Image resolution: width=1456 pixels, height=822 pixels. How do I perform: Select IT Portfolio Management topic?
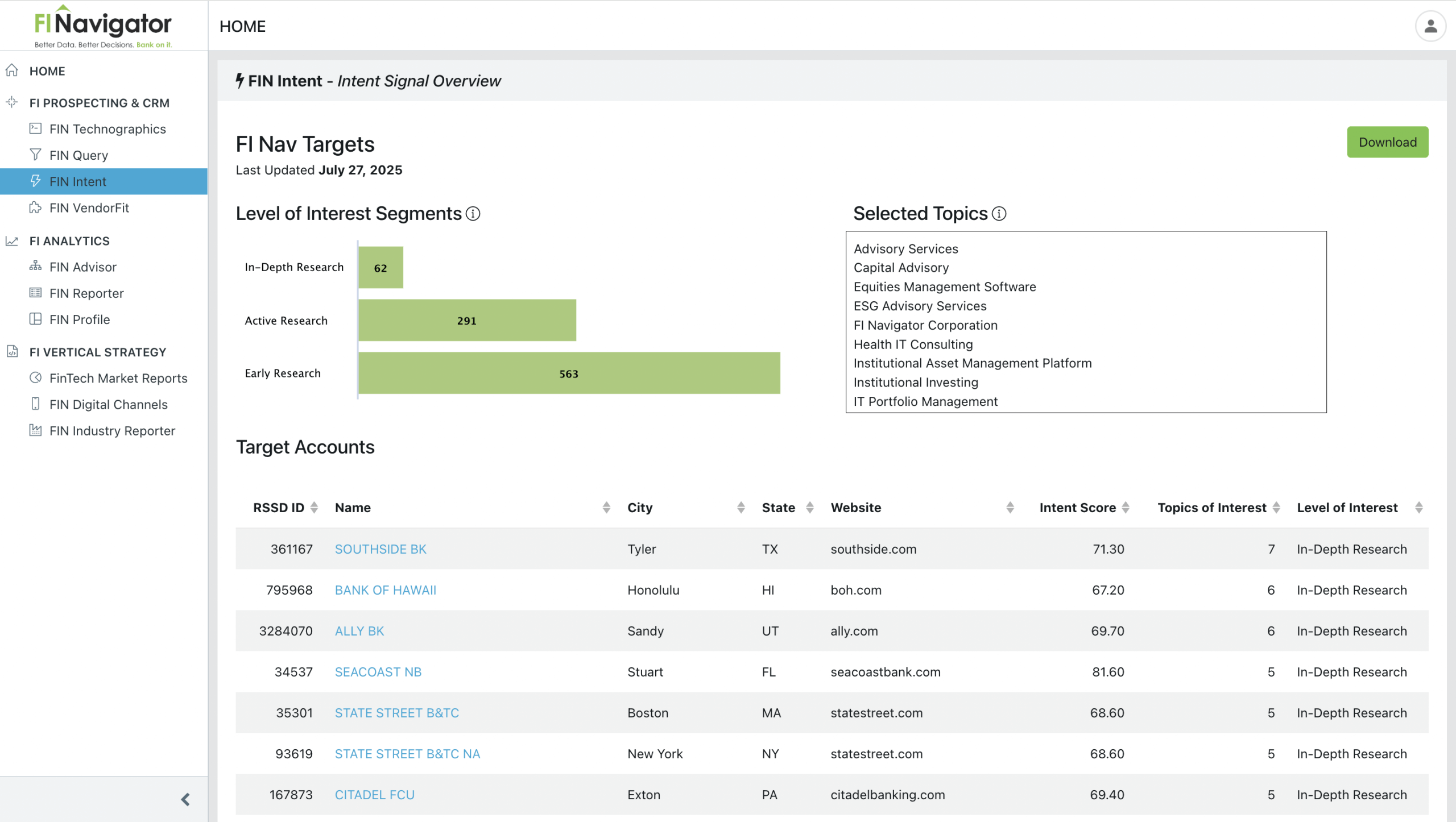(x=926, y=402)
